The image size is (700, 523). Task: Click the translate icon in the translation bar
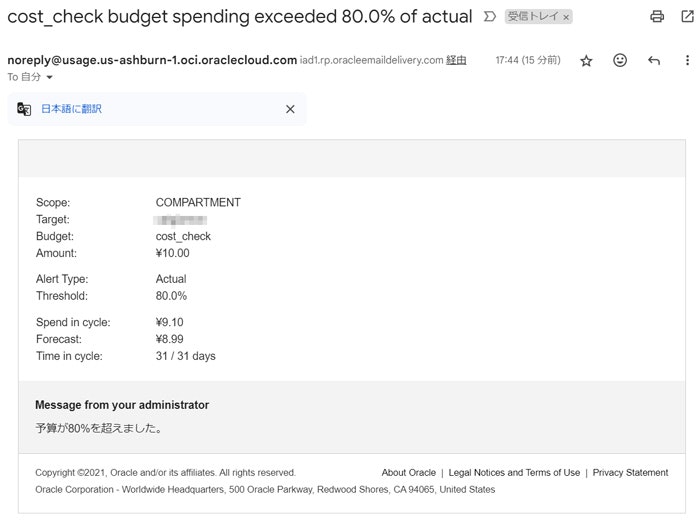click(24, 109)
